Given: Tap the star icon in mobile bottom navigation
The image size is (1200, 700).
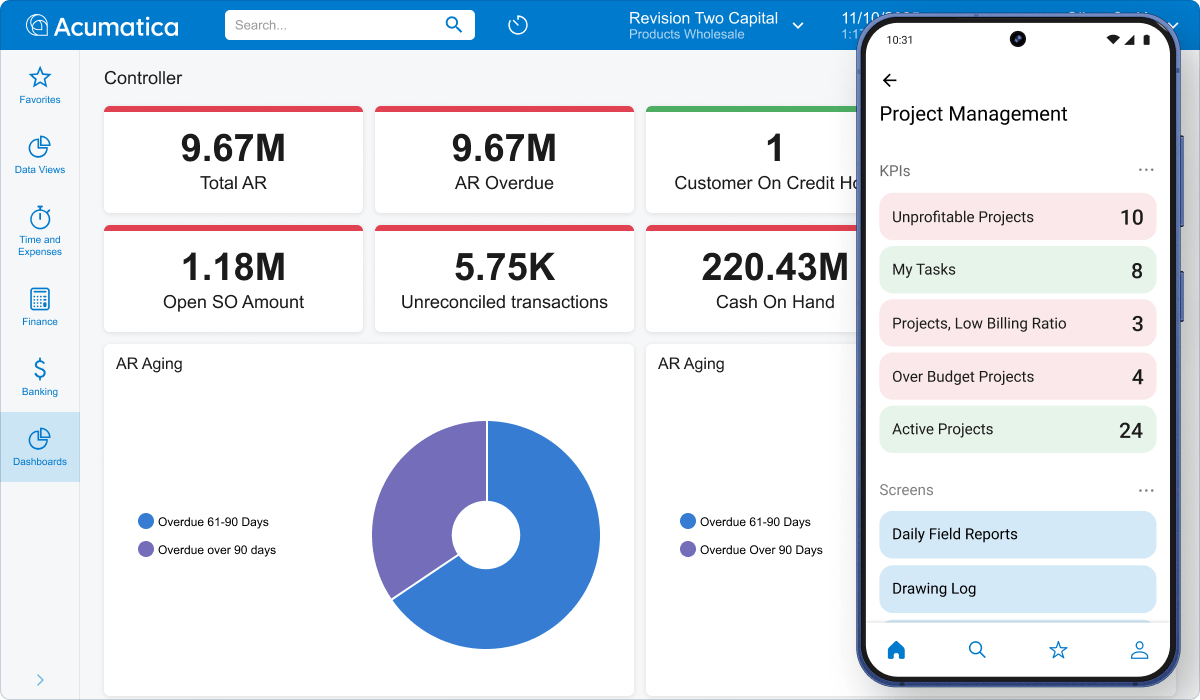Looking at the screenshot, I should 1058,649.
